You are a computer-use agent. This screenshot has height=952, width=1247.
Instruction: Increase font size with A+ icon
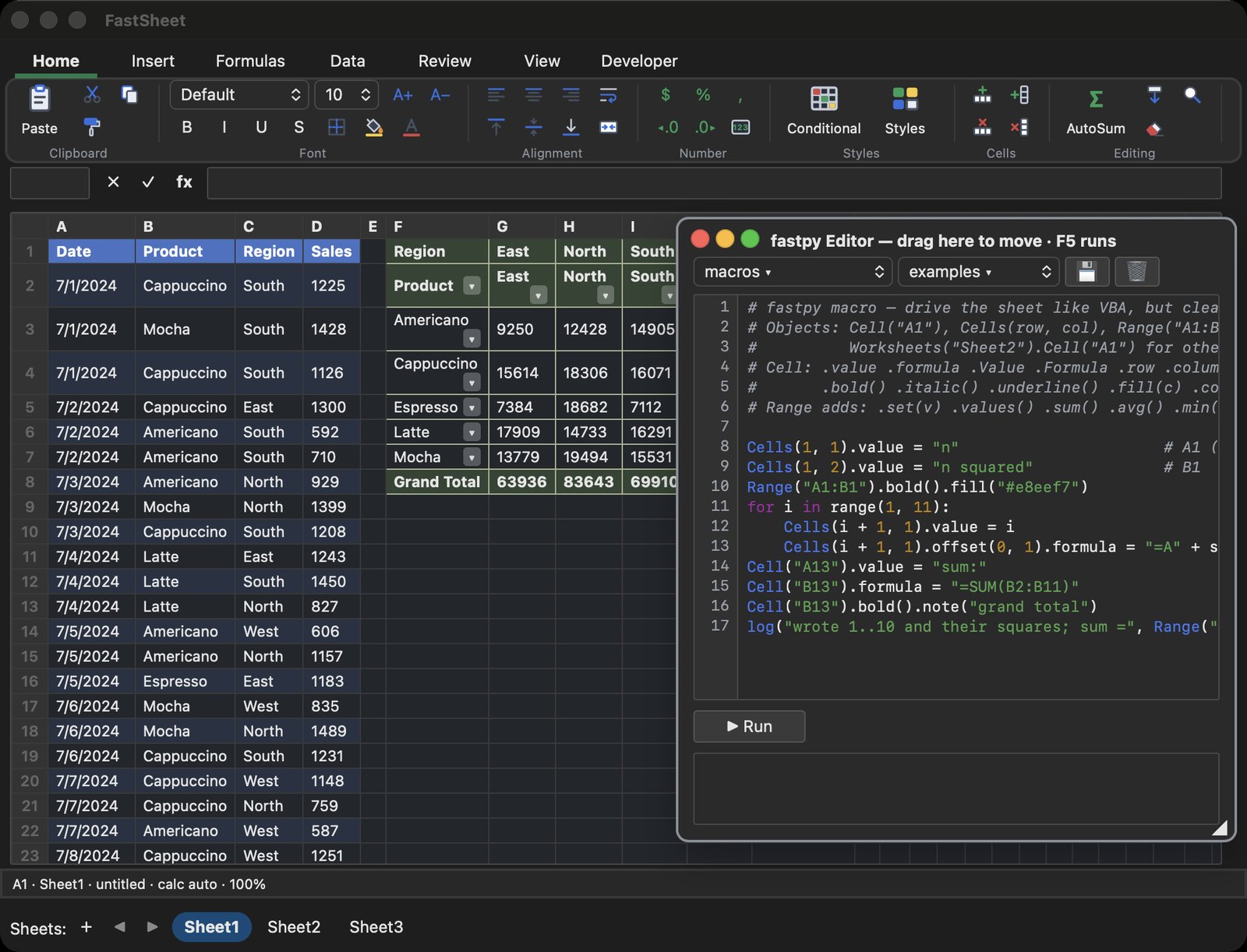pos(402,95)
